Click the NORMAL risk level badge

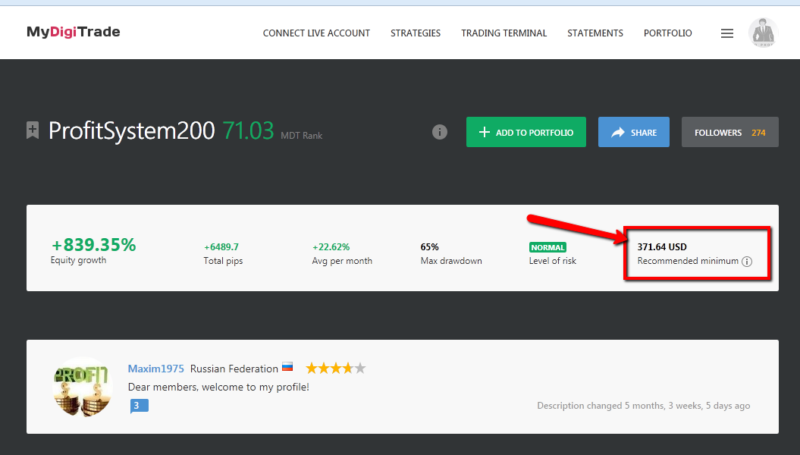coord(547,247)
